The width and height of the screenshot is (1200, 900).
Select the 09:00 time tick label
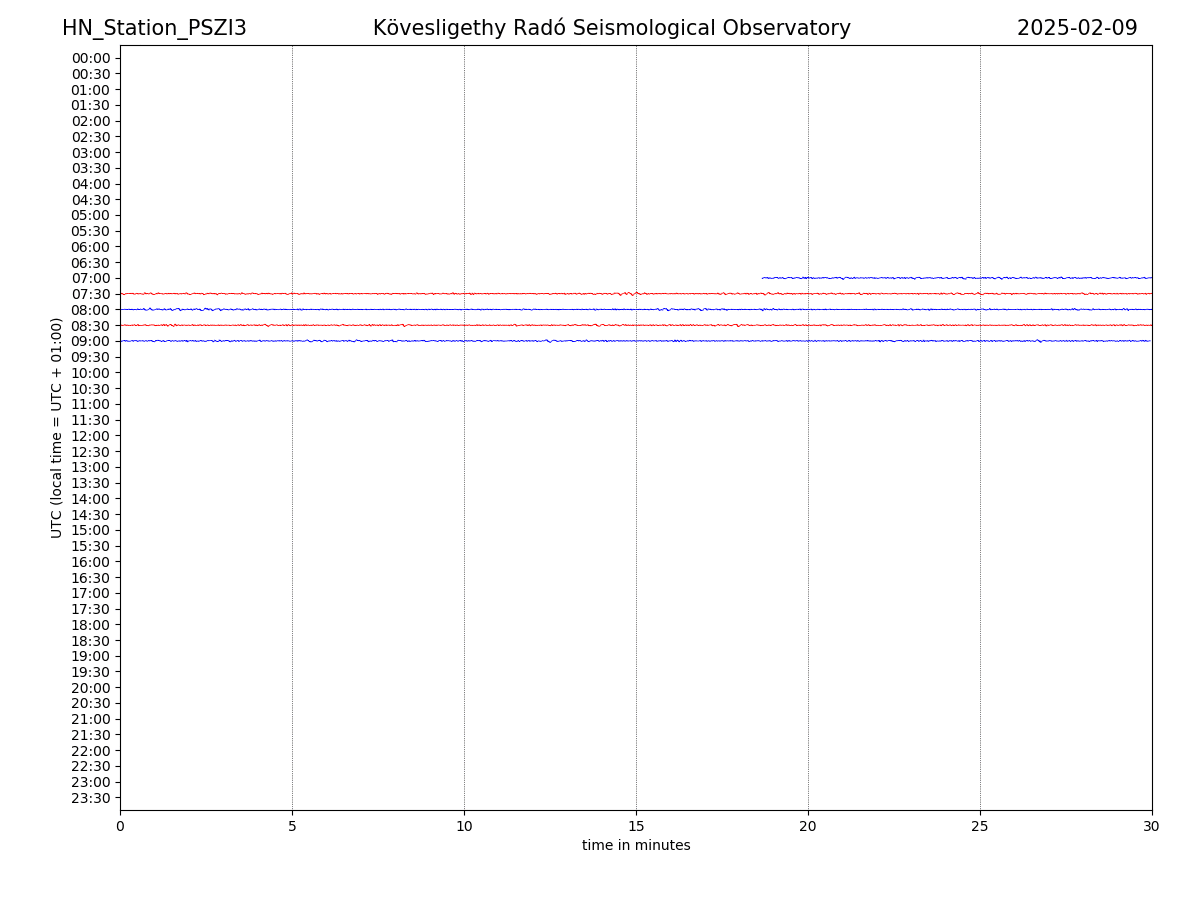(x=91, y=341)
